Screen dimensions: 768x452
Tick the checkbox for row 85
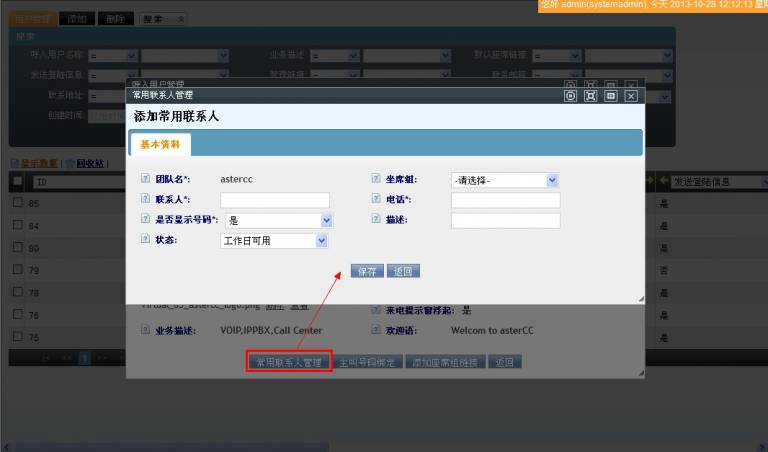(x=18, y=203)
